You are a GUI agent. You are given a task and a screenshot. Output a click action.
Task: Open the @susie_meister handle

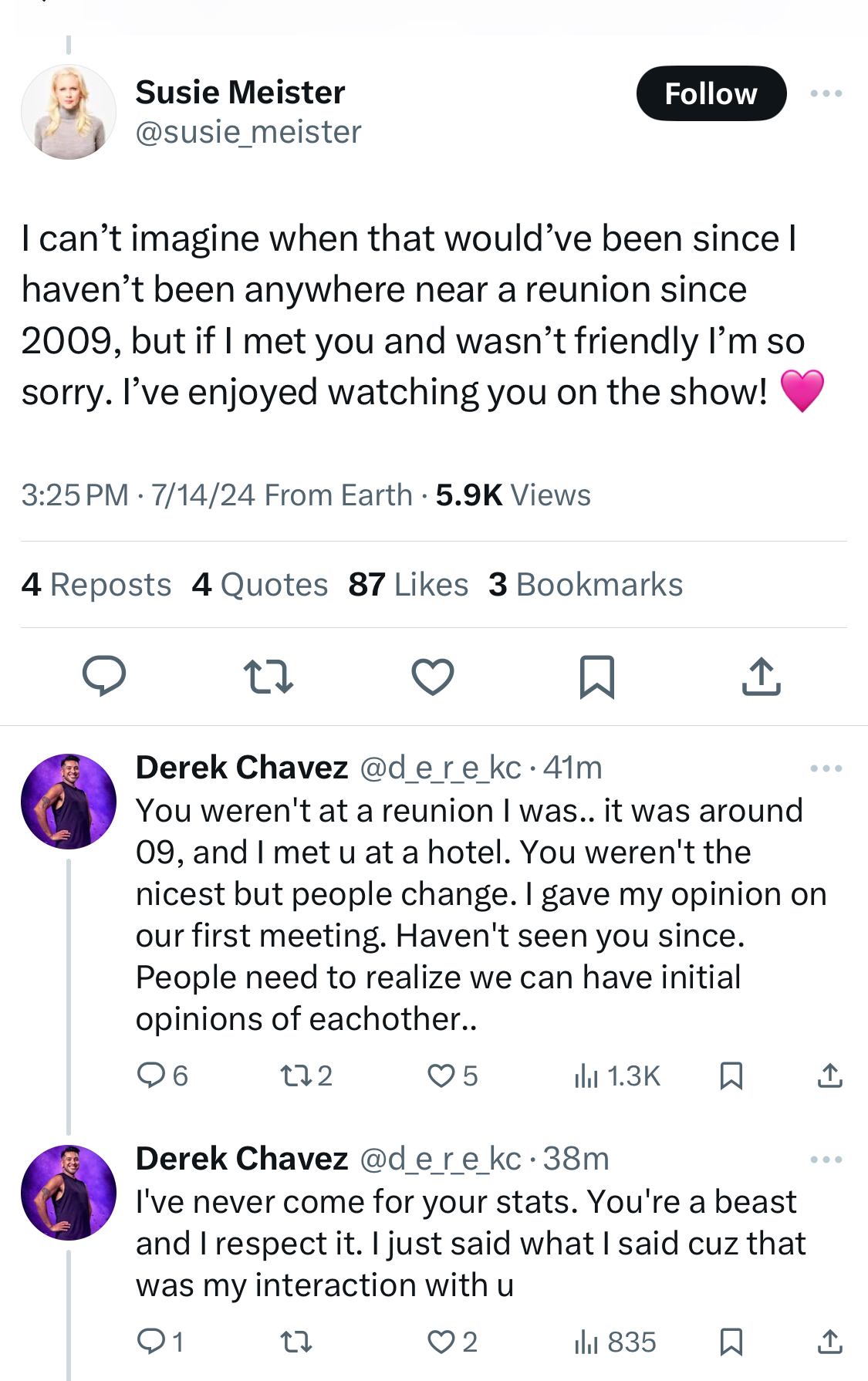pyautogui.click(x=248, y=132)
